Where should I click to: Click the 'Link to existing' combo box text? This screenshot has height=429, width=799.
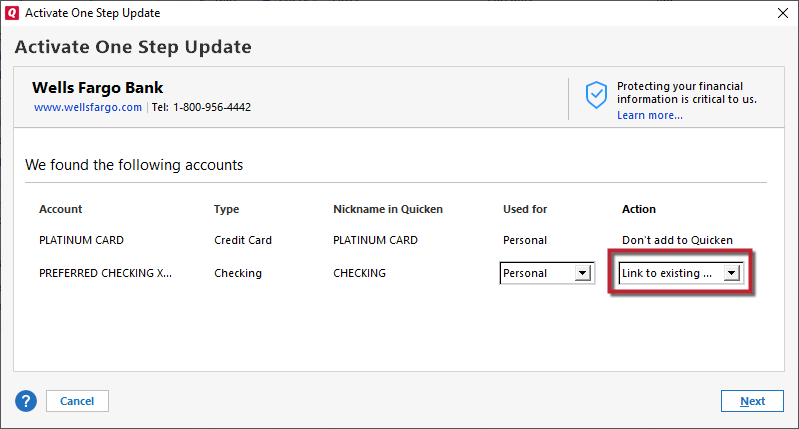pyautogui.click(x=667, y=273)
